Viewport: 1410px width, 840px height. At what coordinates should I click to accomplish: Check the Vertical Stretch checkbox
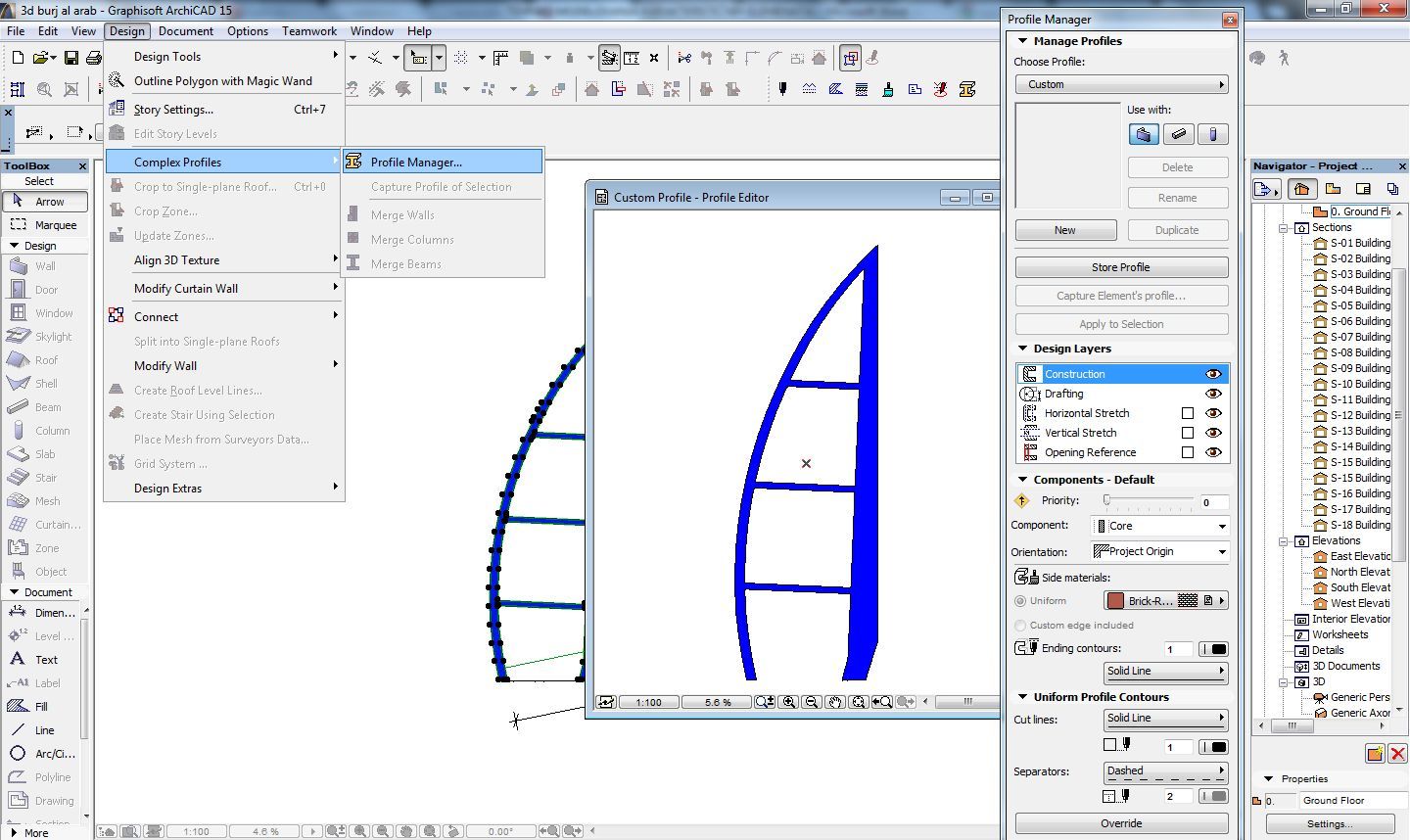[1187, 433]
